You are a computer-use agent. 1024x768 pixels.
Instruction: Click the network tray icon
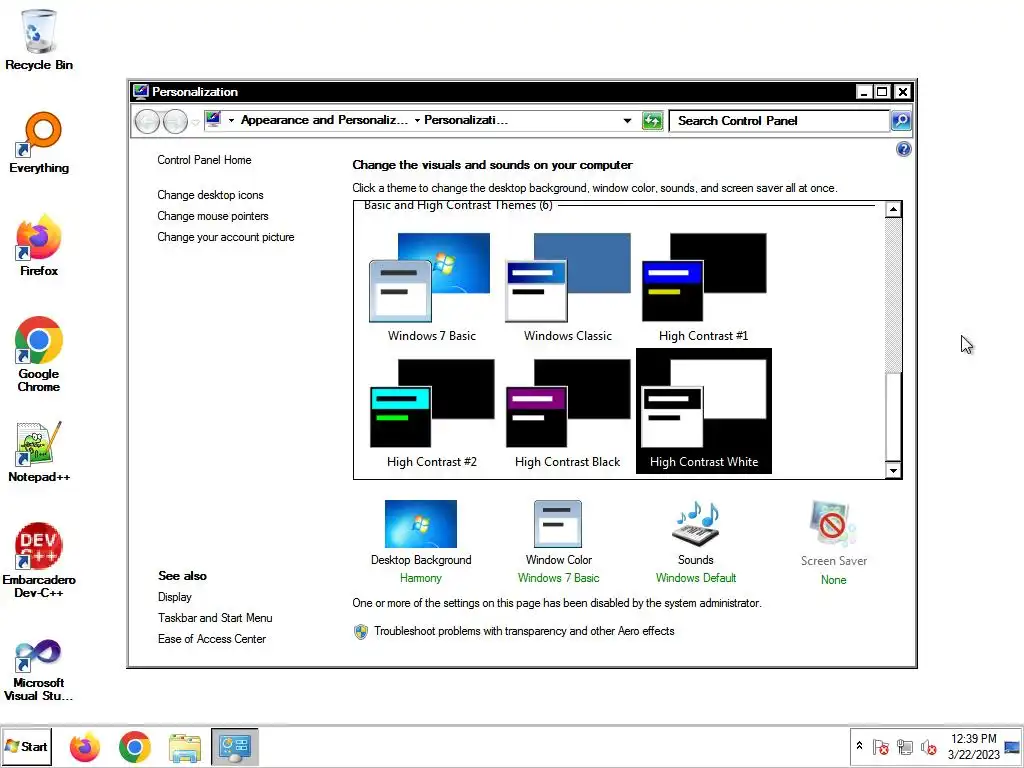(904, 746)
